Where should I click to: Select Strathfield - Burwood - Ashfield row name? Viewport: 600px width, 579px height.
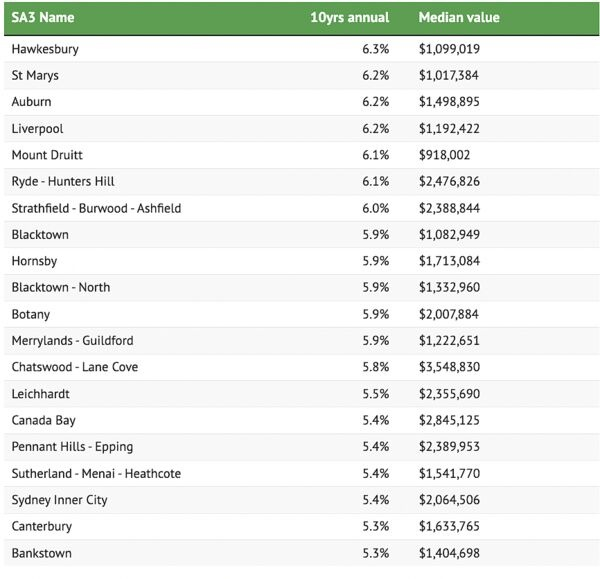pyautogui.click(x=96, y=208)
